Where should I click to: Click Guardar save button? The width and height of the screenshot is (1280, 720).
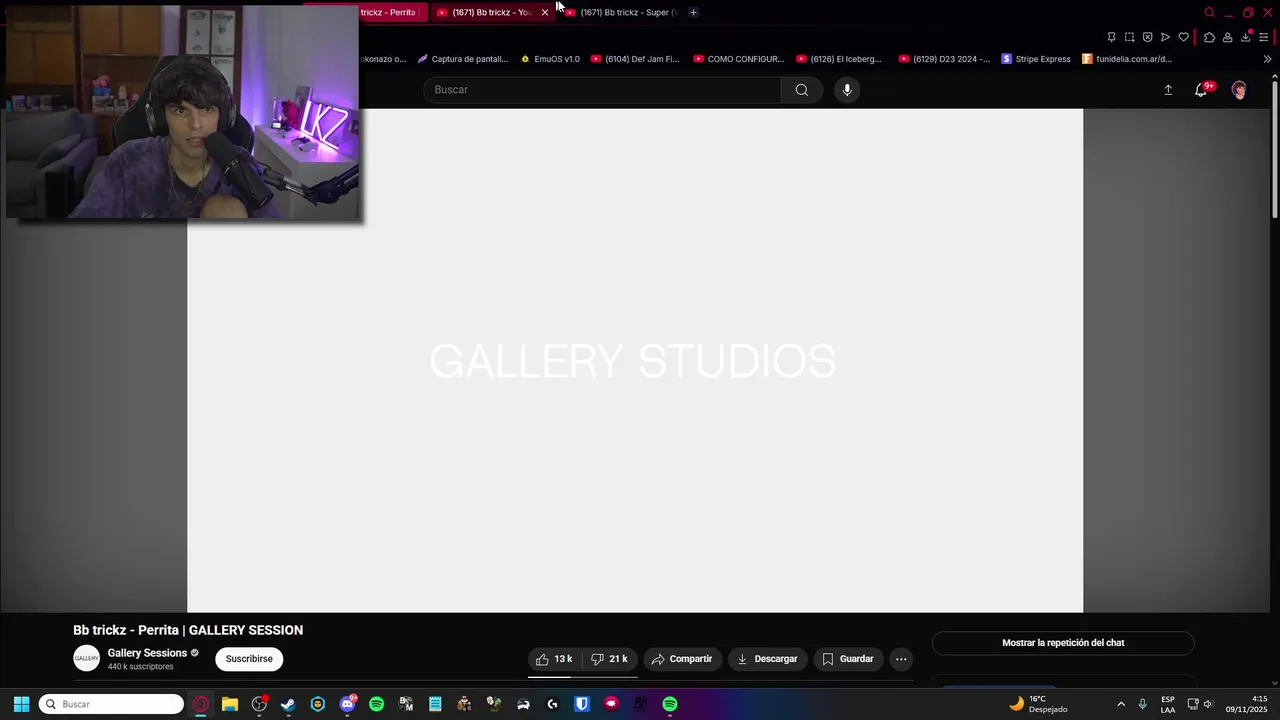tap(848, 659)
